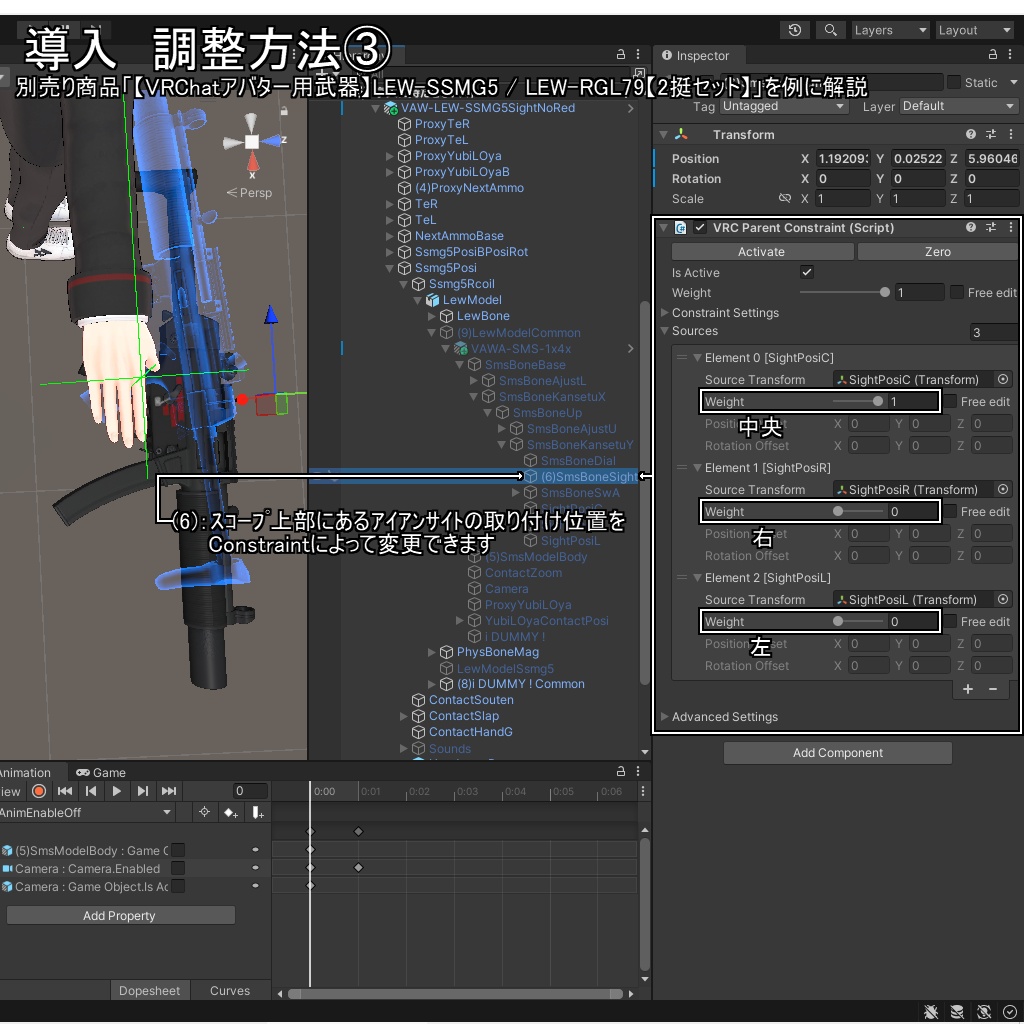Remove source with minus button

[993, 689]
